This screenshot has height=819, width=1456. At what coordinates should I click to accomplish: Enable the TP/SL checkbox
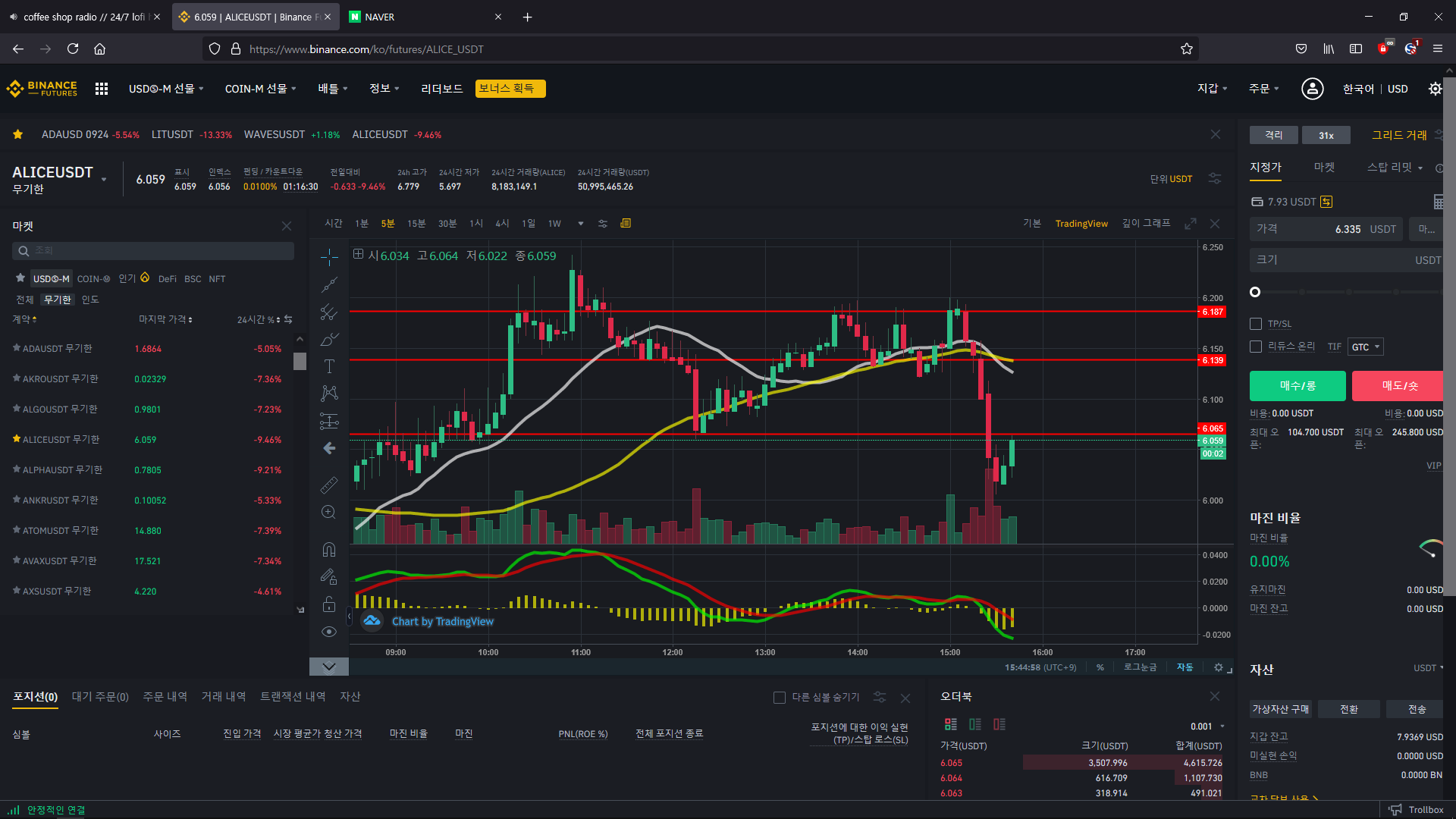[x=1256, y=324]
